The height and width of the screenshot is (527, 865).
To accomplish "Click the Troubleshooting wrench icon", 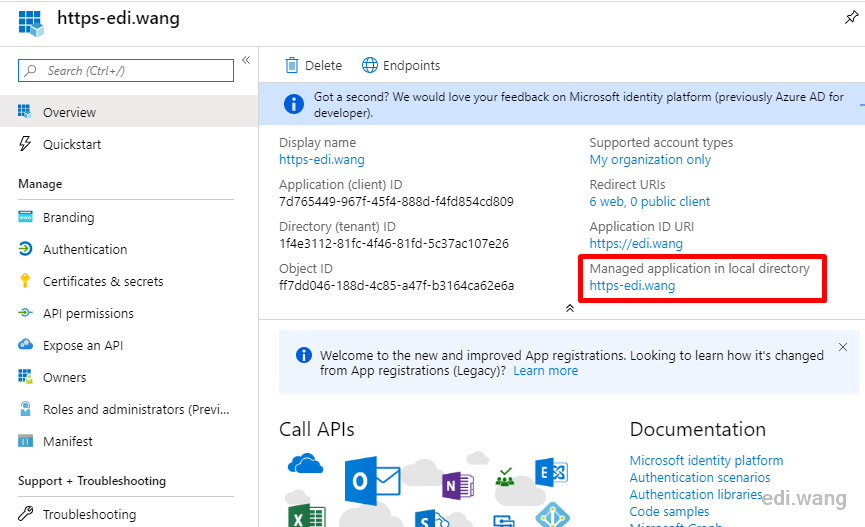I will (25, 514).
